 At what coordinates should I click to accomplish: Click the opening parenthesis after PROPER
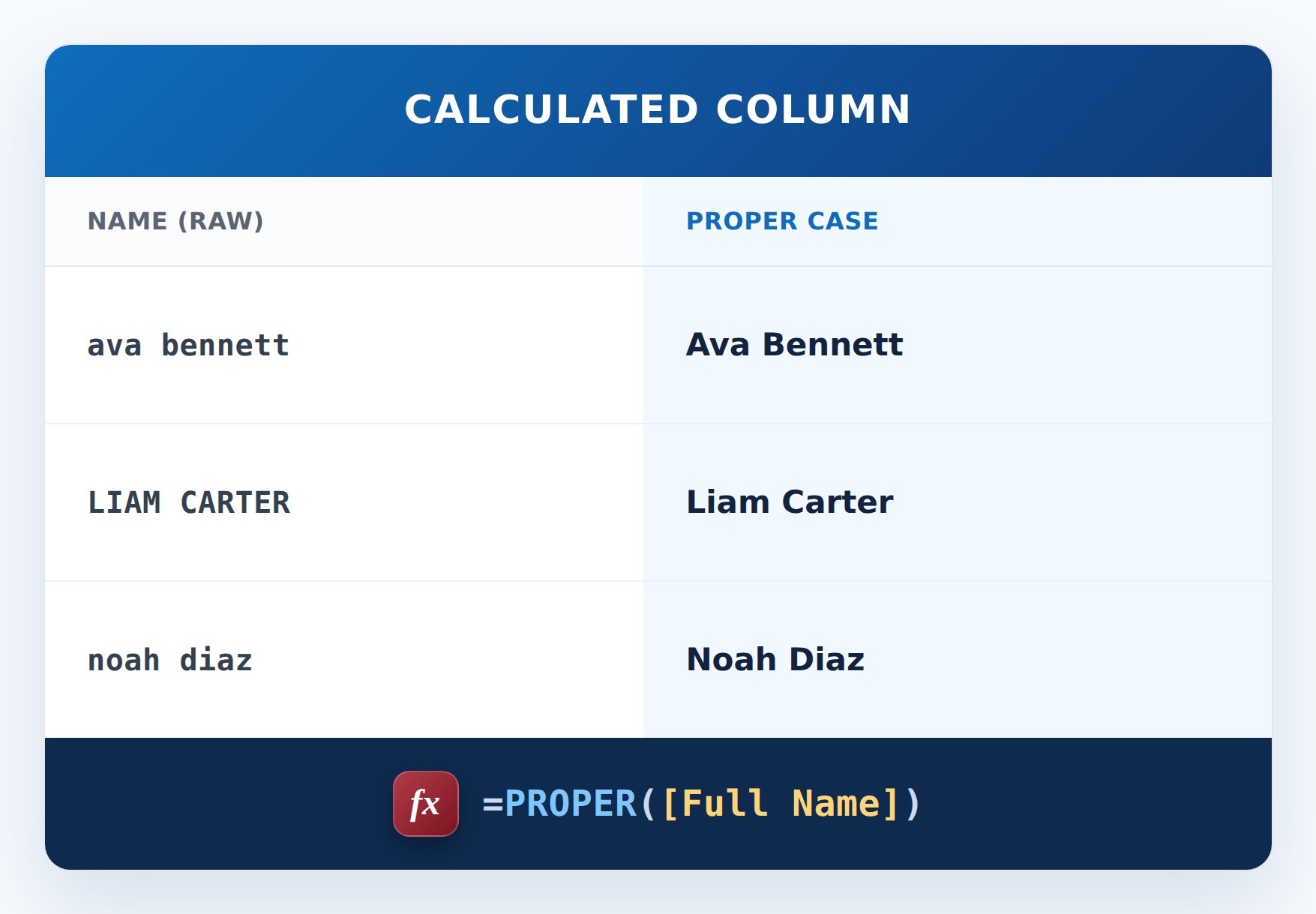[x=648, y=804]
